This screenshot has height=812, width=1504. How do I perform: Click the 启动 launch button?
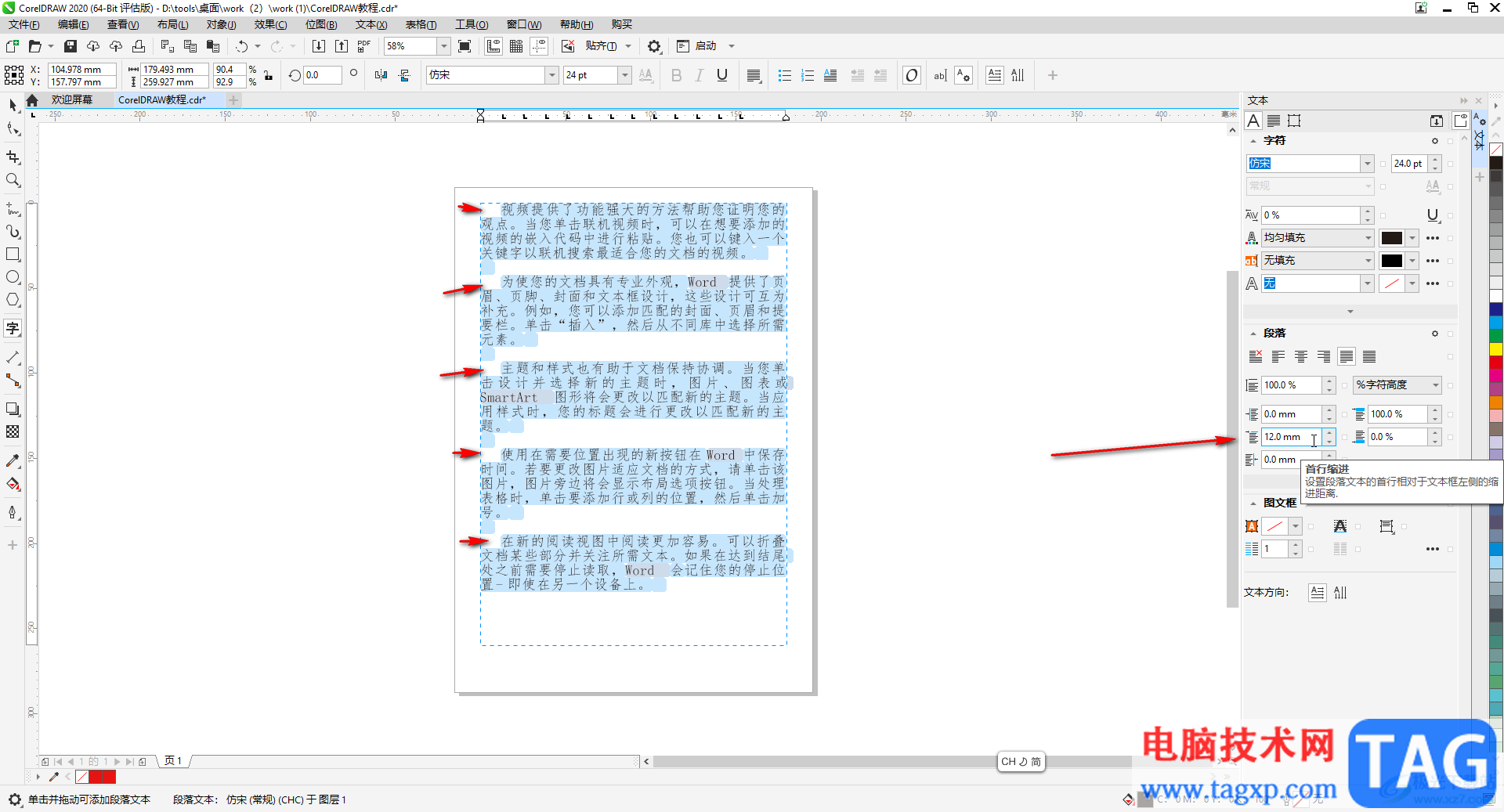coord(697,46)
